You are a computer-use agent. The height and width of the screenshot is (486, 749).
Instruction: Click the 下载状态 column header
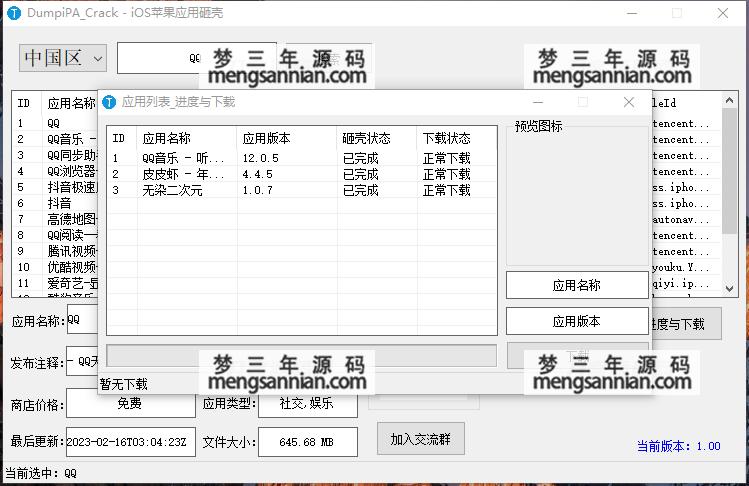pyautogui.click(x=457, y=139)
